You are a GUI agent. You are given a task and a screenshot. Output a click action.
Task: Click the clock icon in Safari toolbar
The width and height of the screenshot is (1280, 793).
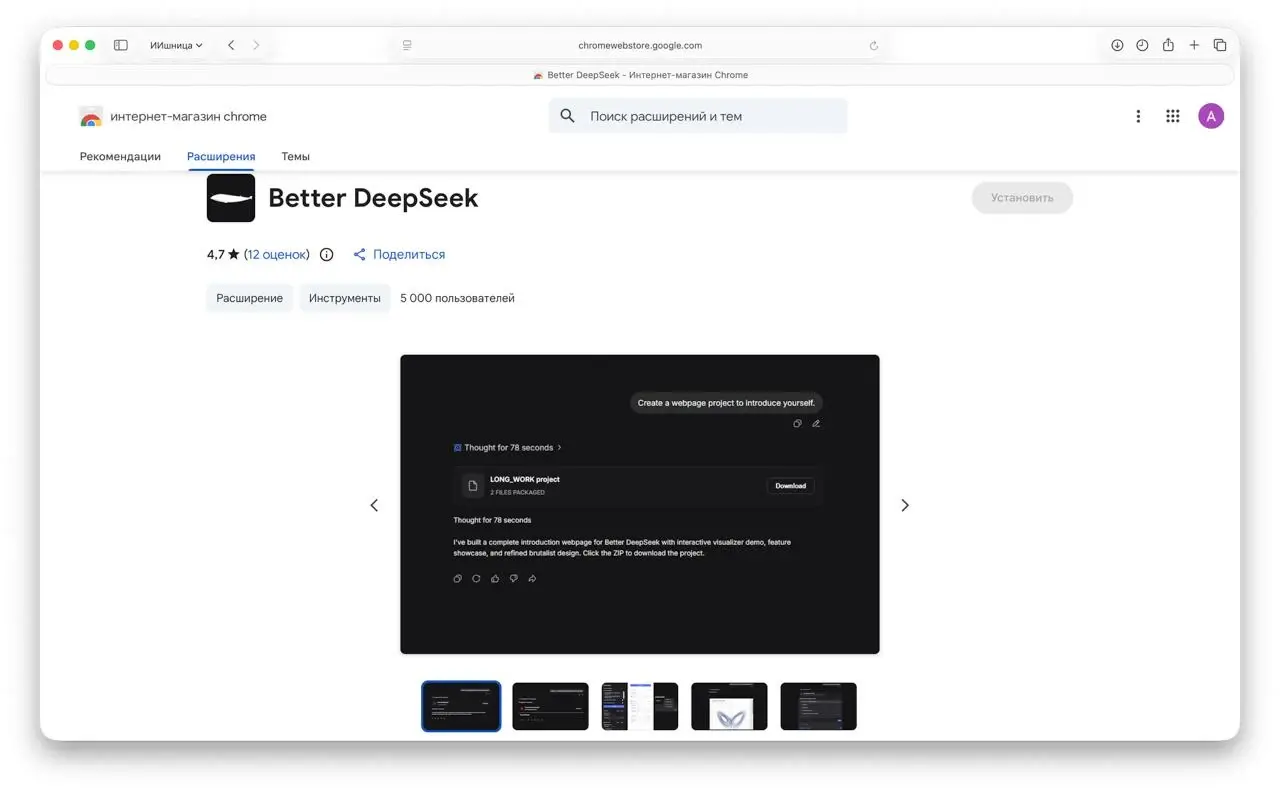tap(1142, 45)
